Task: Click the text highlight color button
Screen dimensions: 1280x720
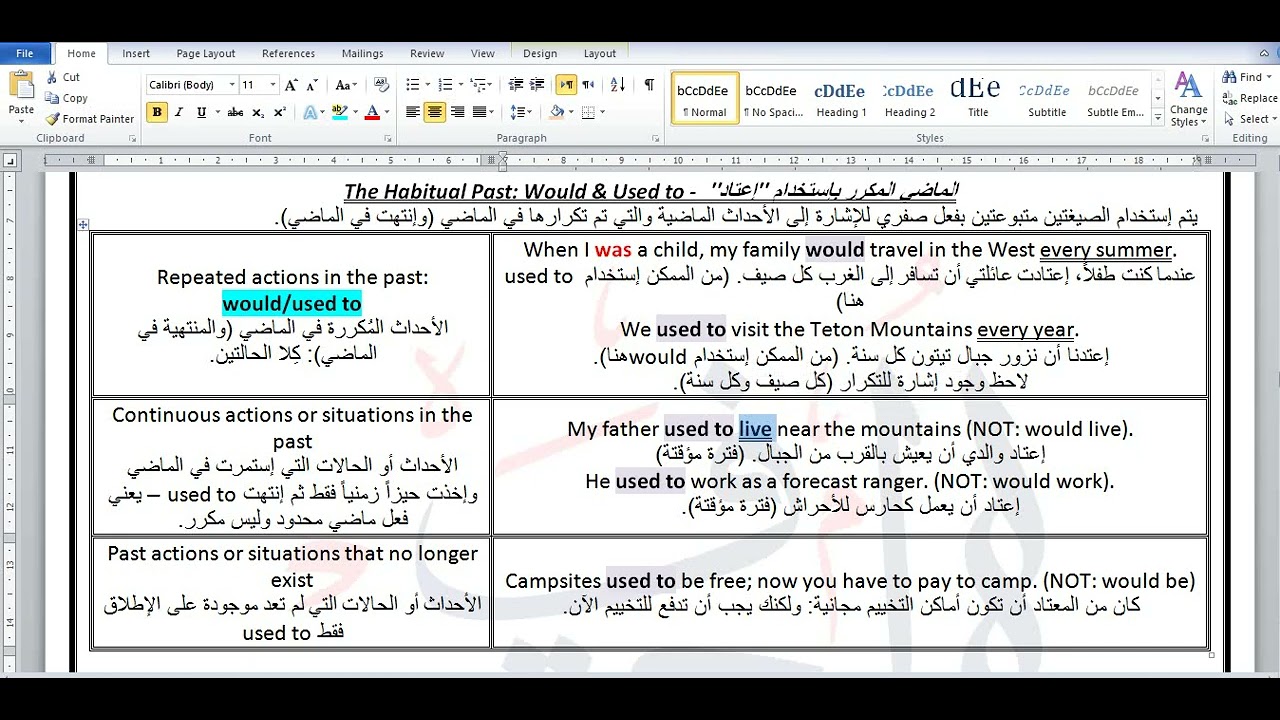Action: click(338, 112)
